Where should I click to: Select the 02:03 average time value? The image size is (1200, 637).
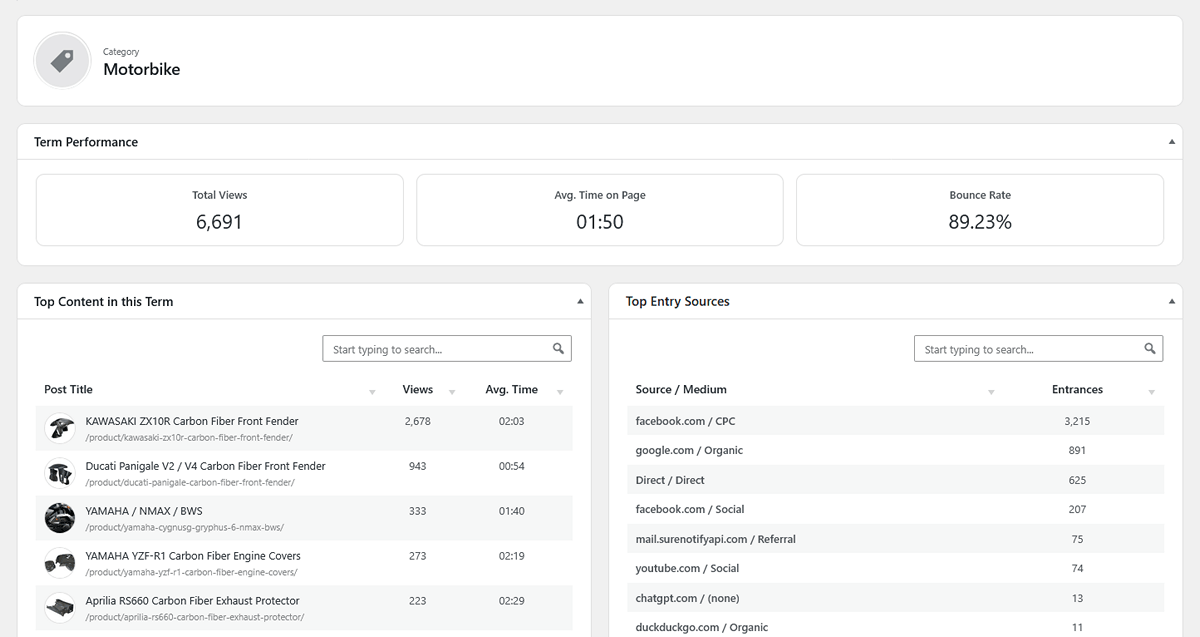pyautogui.click(x=511, y=421)
